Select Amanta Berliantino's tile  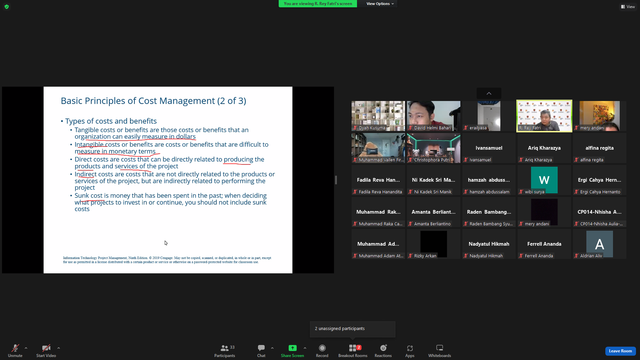[433, 212]
